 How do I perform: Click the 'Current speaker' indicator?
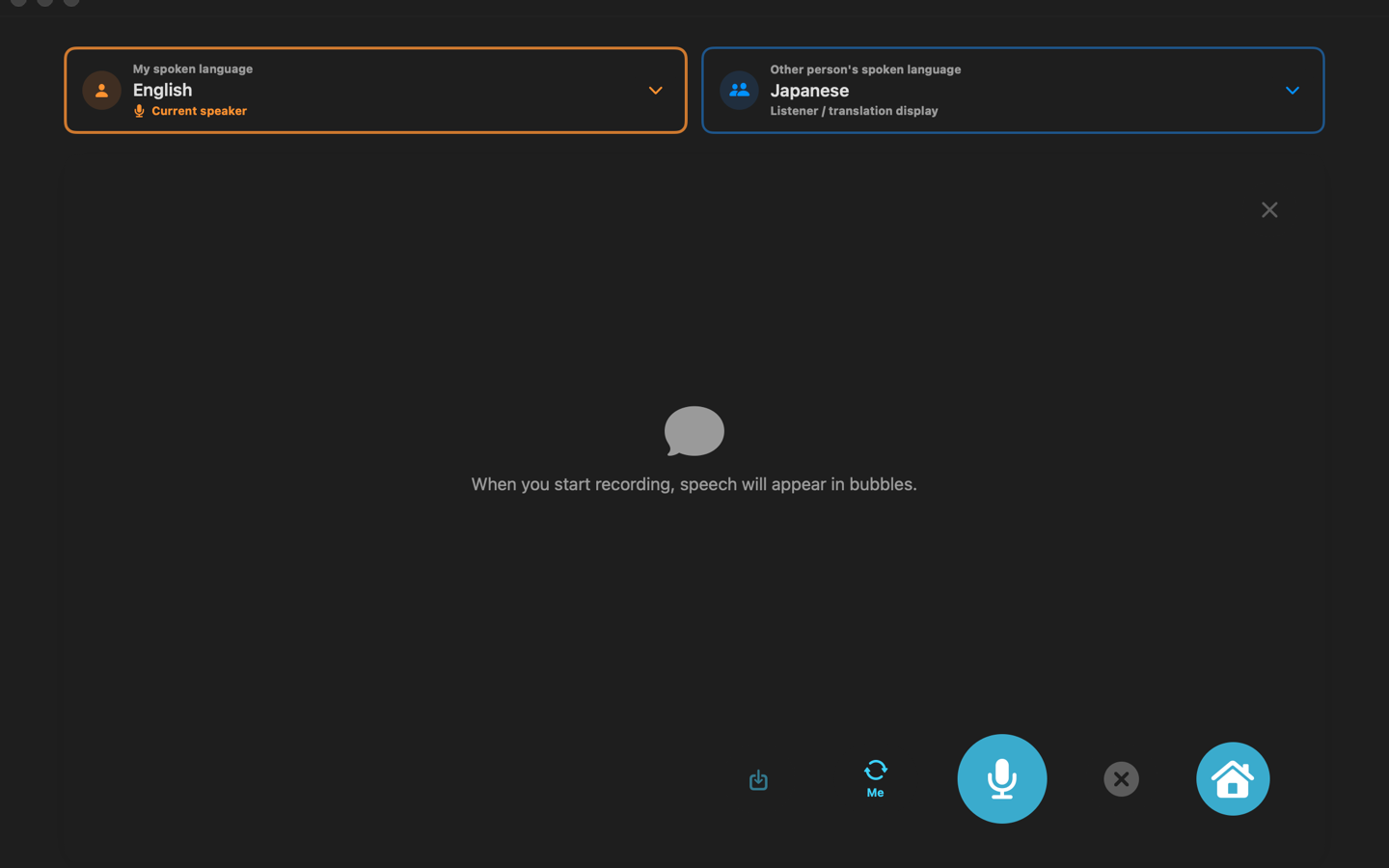(190, 111)
